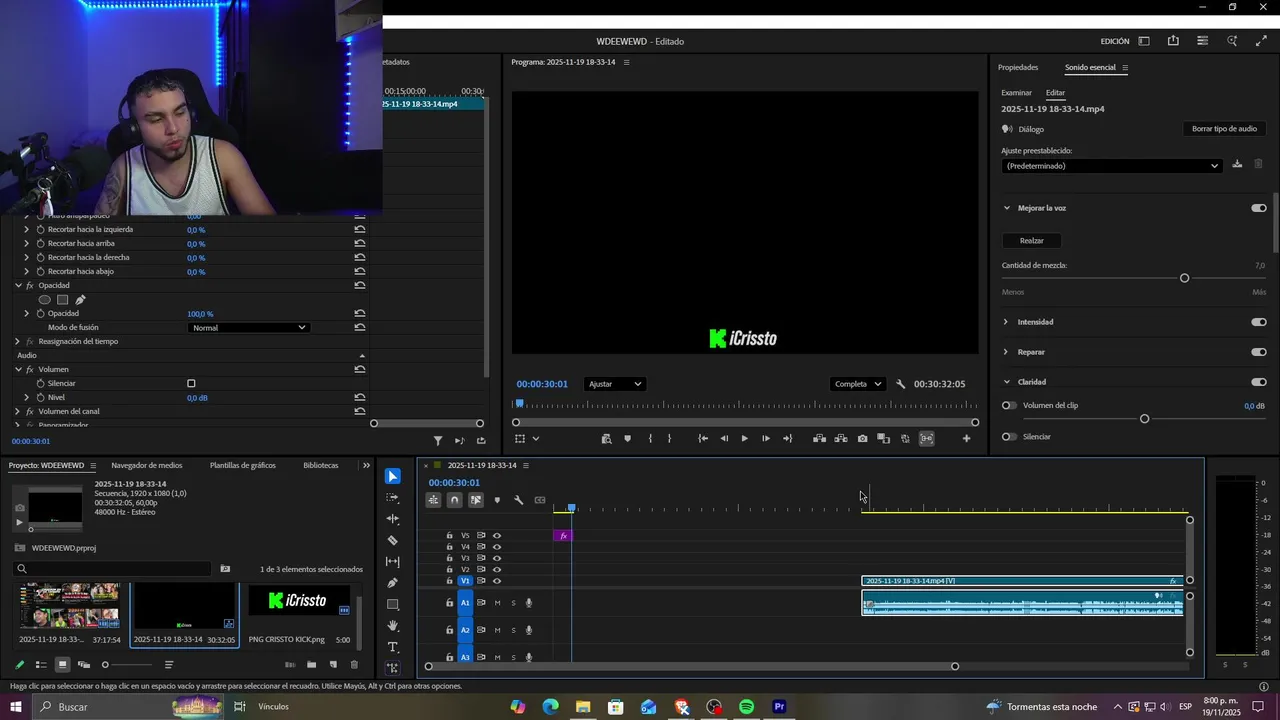Switch to Bibliotecas tab
The height and width of the screenshot is (720, 1280).
click(321, 465)
